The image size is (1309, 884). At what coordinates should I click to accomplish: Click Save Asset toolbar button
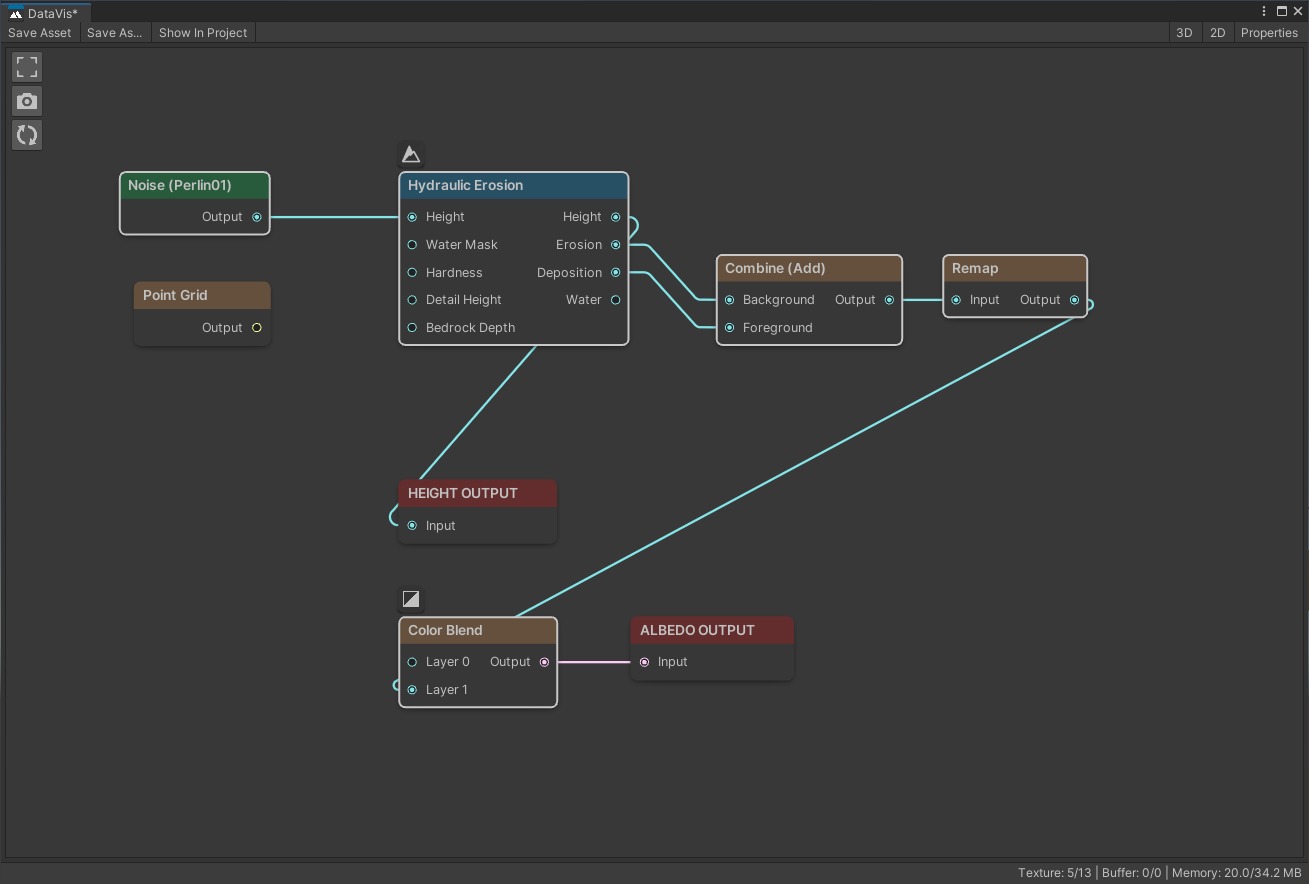click(x=40, y=33)
